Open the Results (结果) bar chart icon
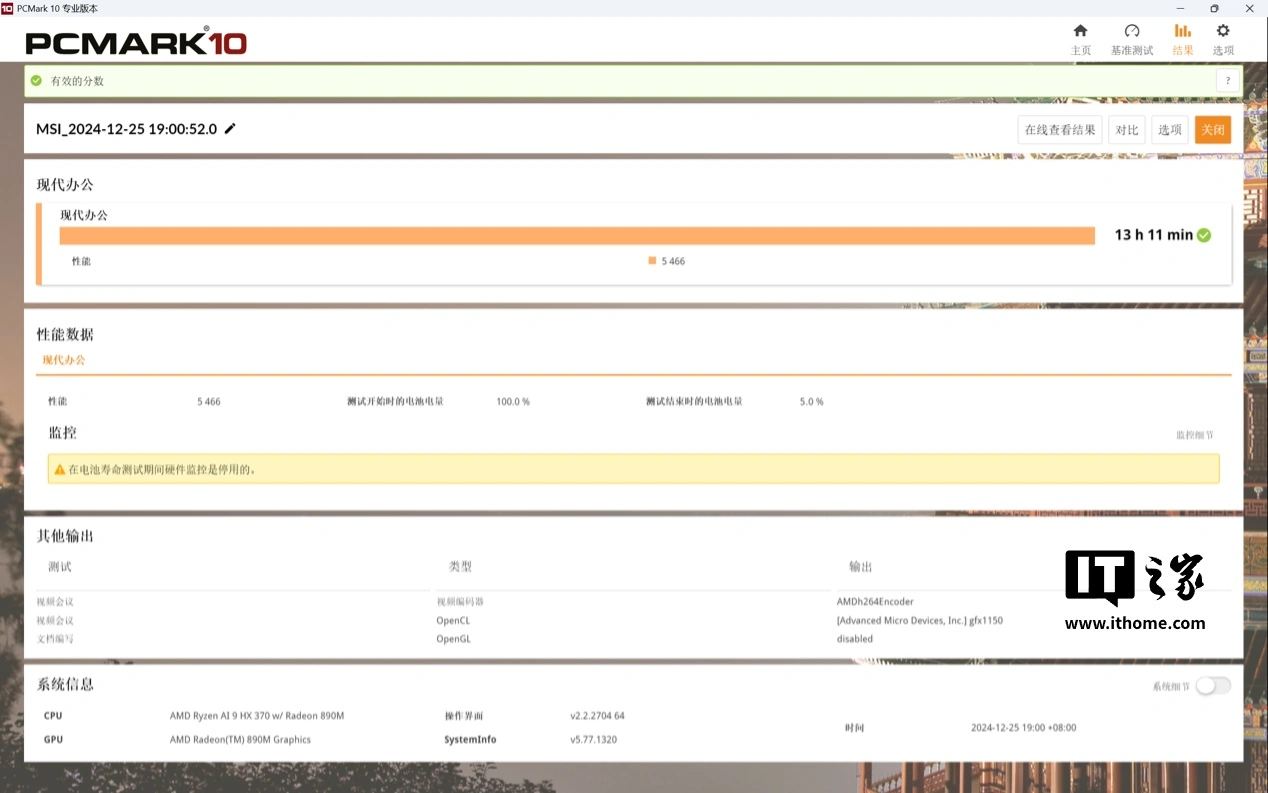 coord(1182,31)
